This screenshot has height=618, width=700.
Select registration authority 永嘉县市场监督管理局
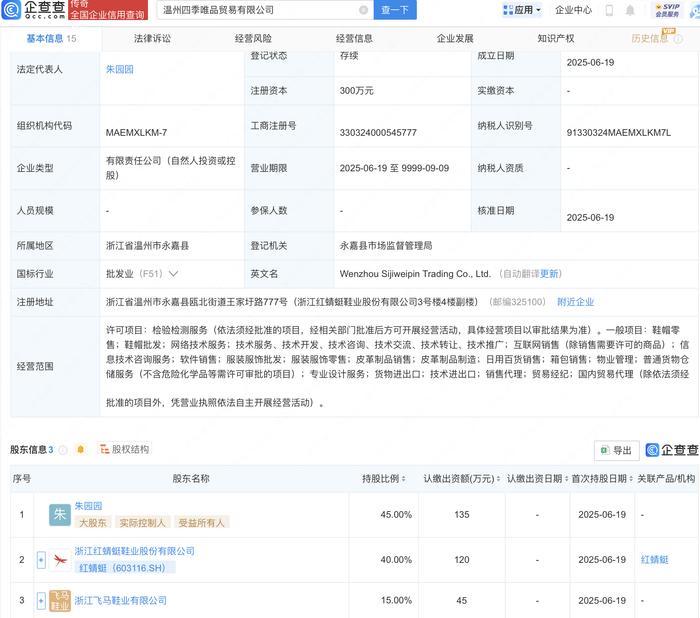click(386, 246)
